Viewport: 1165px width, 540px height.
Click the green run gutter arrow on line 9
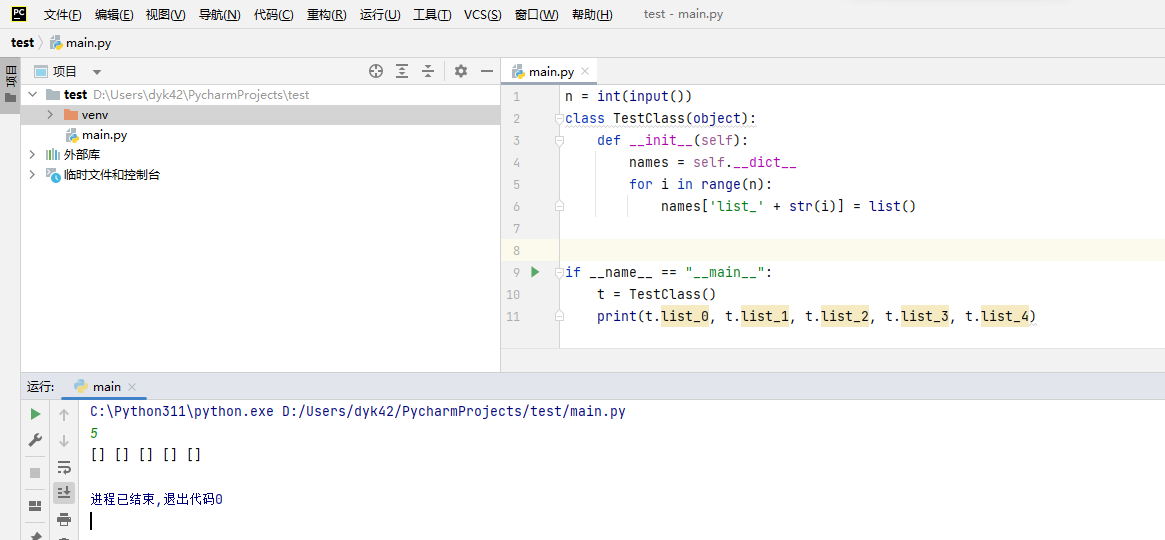(x=535, y=273)
